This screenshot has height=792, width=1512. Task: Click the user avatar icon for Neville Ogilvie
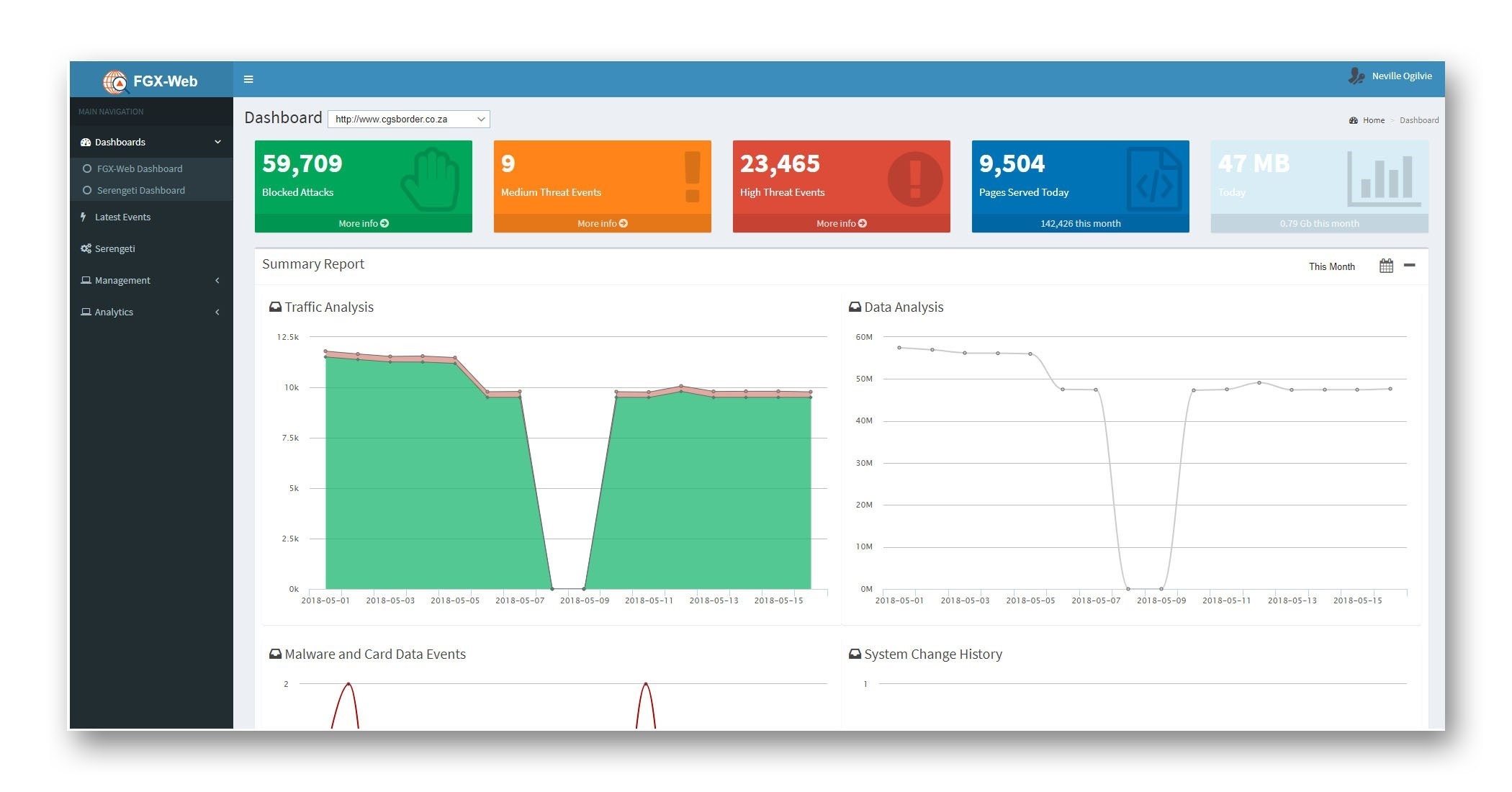1356,76
